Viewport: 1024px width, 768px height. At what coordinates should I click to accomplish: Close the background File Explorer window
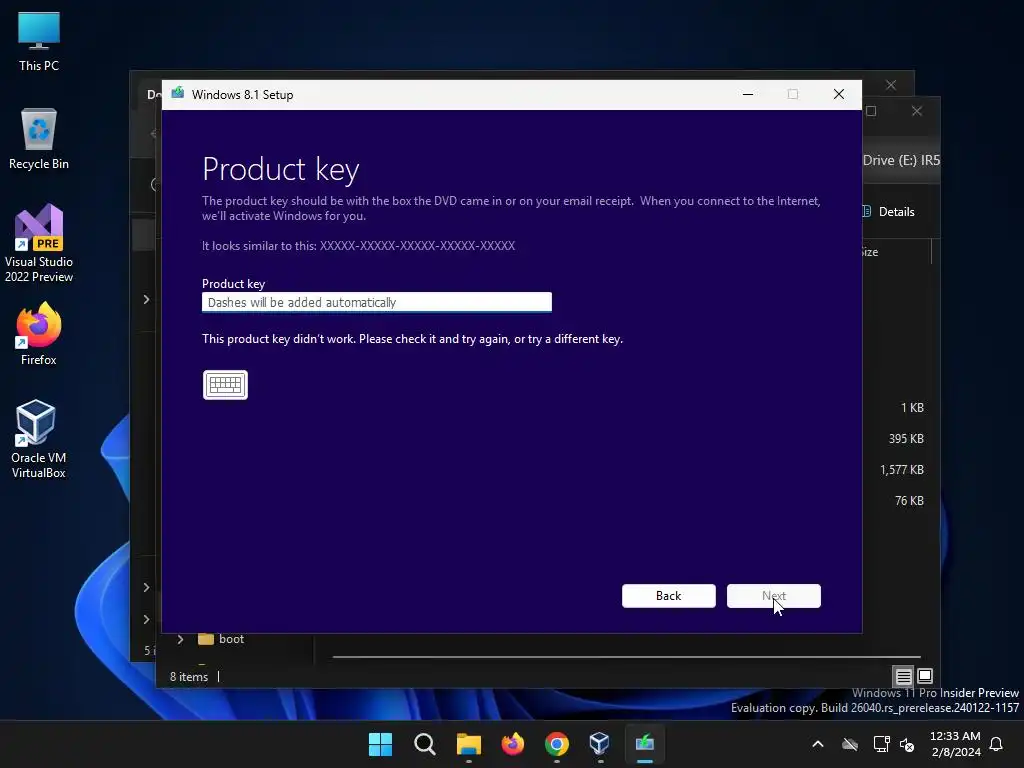click(917, 111)
